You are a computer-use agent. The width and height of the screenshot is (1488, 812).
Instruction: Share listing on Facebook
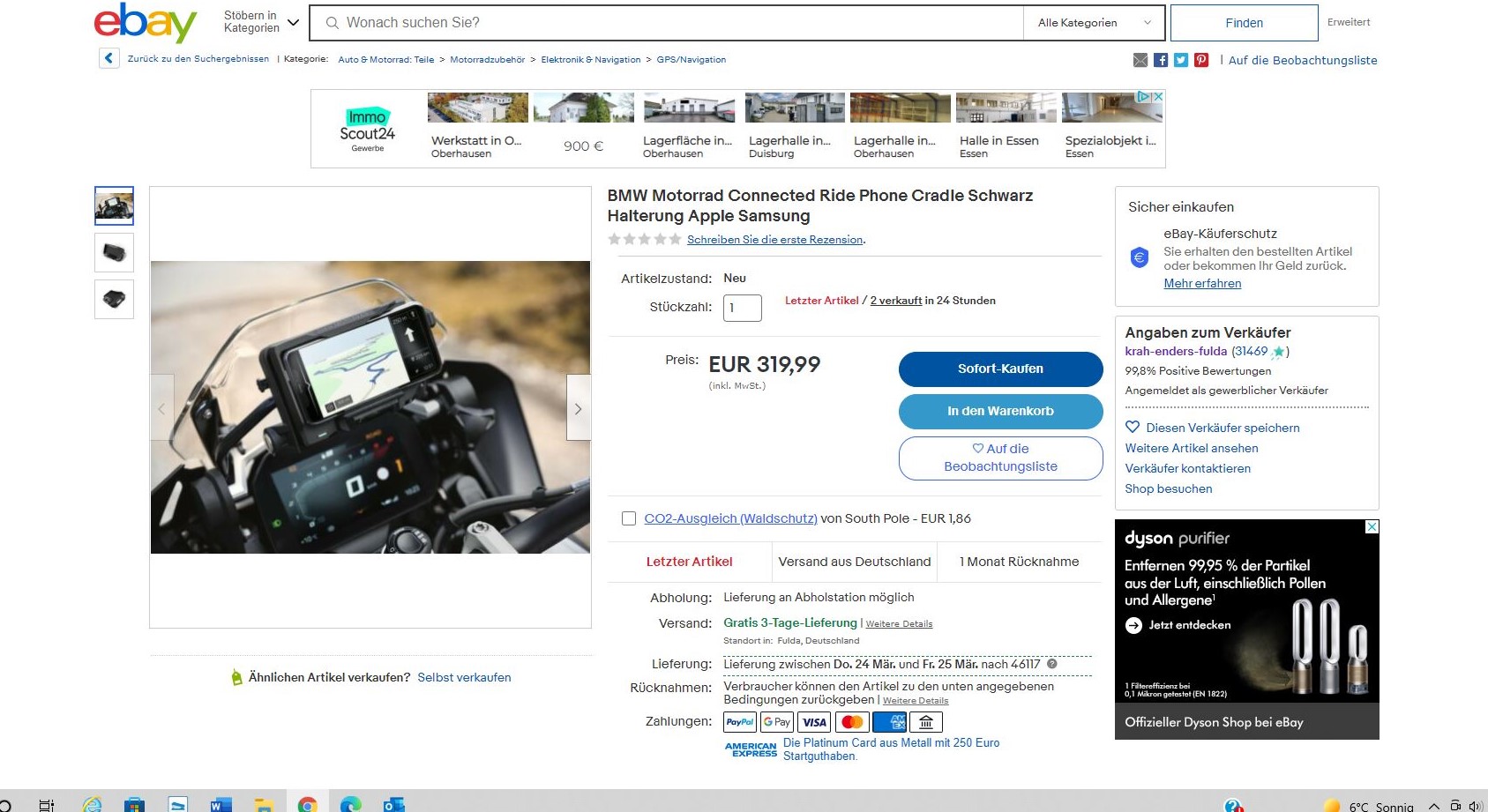pos(1161,60)
